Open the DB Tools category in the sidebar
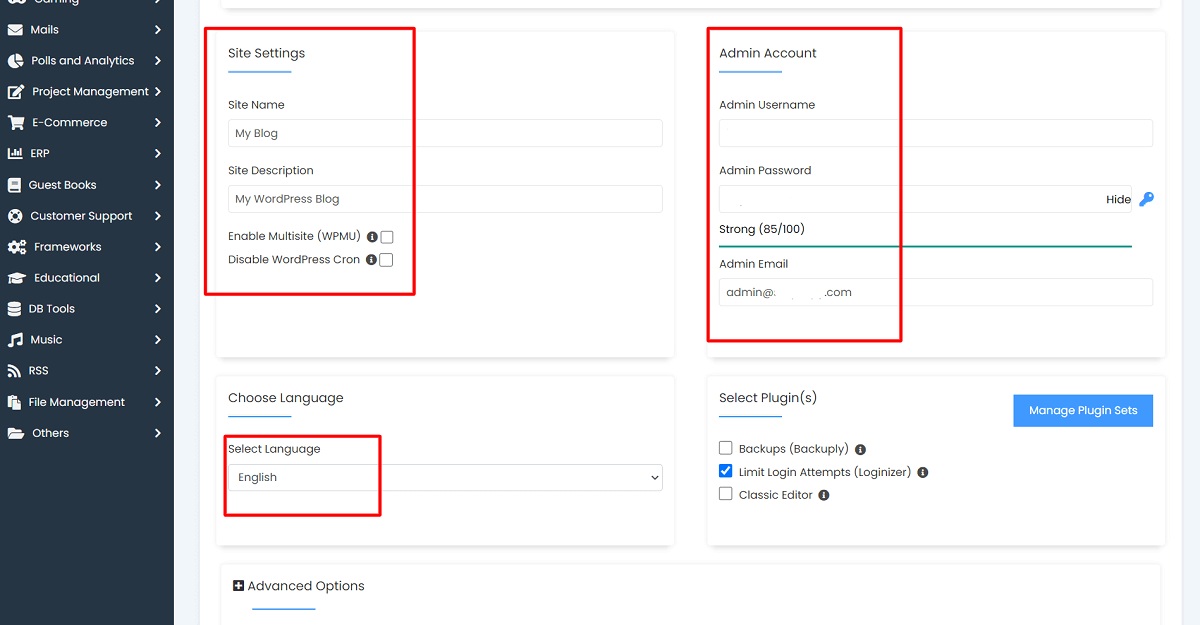The height and width of the screenshot is (625, 1200). [87, 308]
